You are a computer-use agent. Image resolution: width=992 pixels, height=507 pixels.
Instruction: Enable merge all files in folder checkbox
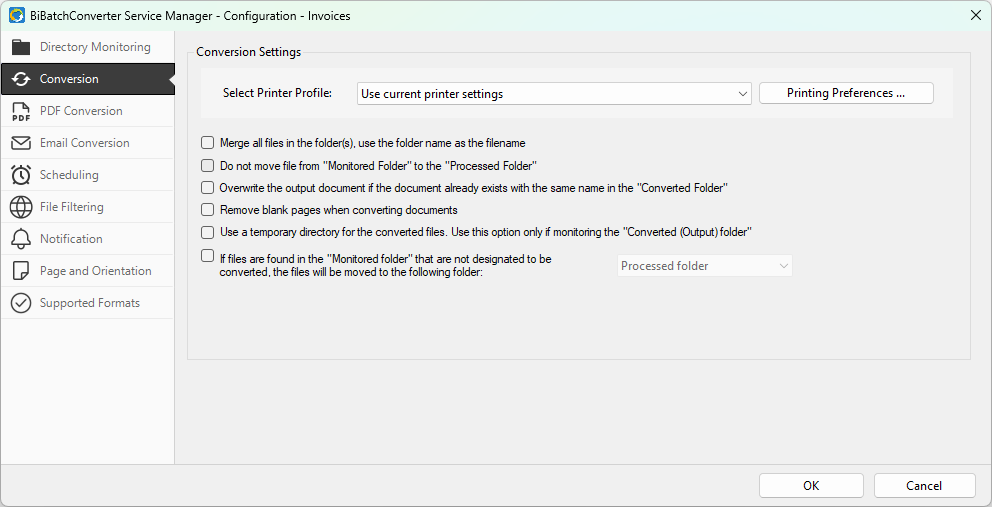tap(208, 143)
